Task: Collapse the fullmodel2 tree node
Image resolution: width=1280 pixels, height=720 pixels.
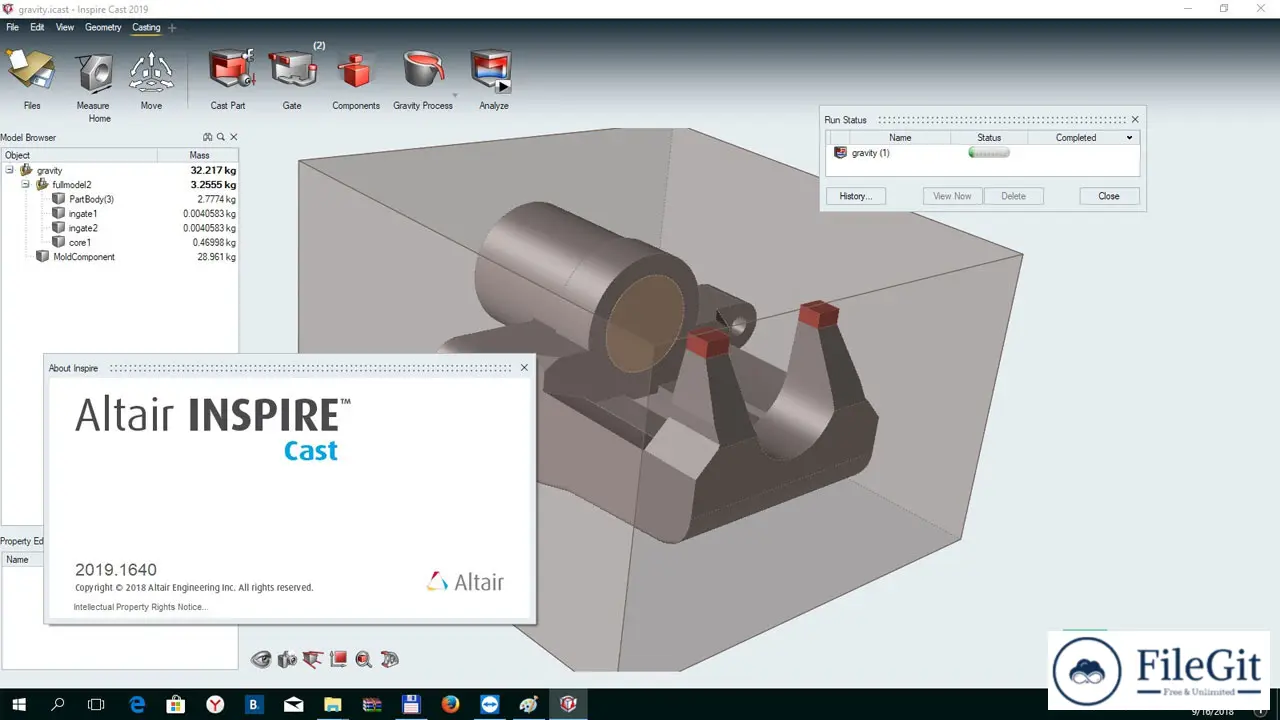Action: coord(25,185)
